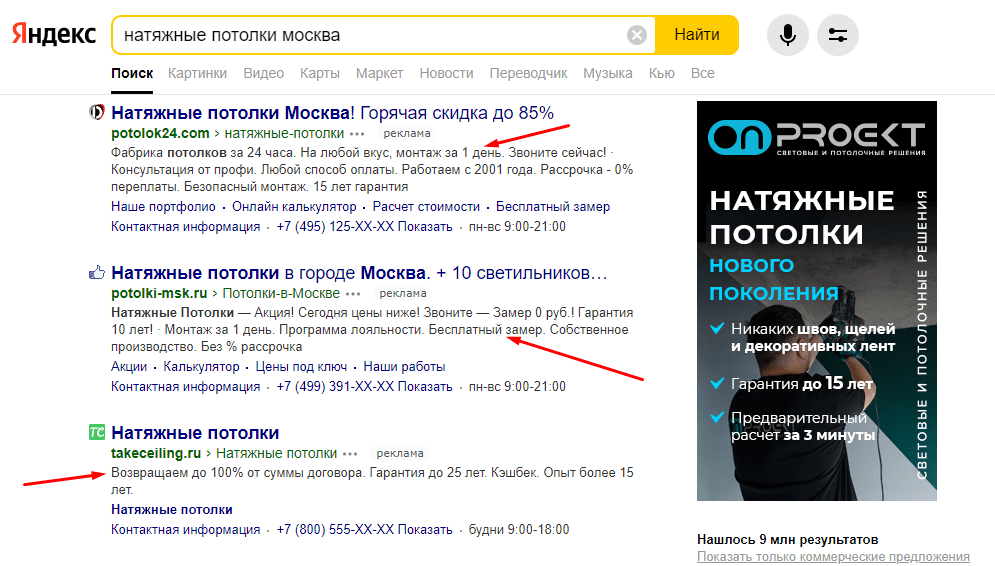Screen dimensions: 995x566
Task: Open the Калькулятор sitelink
Action: 201,367
